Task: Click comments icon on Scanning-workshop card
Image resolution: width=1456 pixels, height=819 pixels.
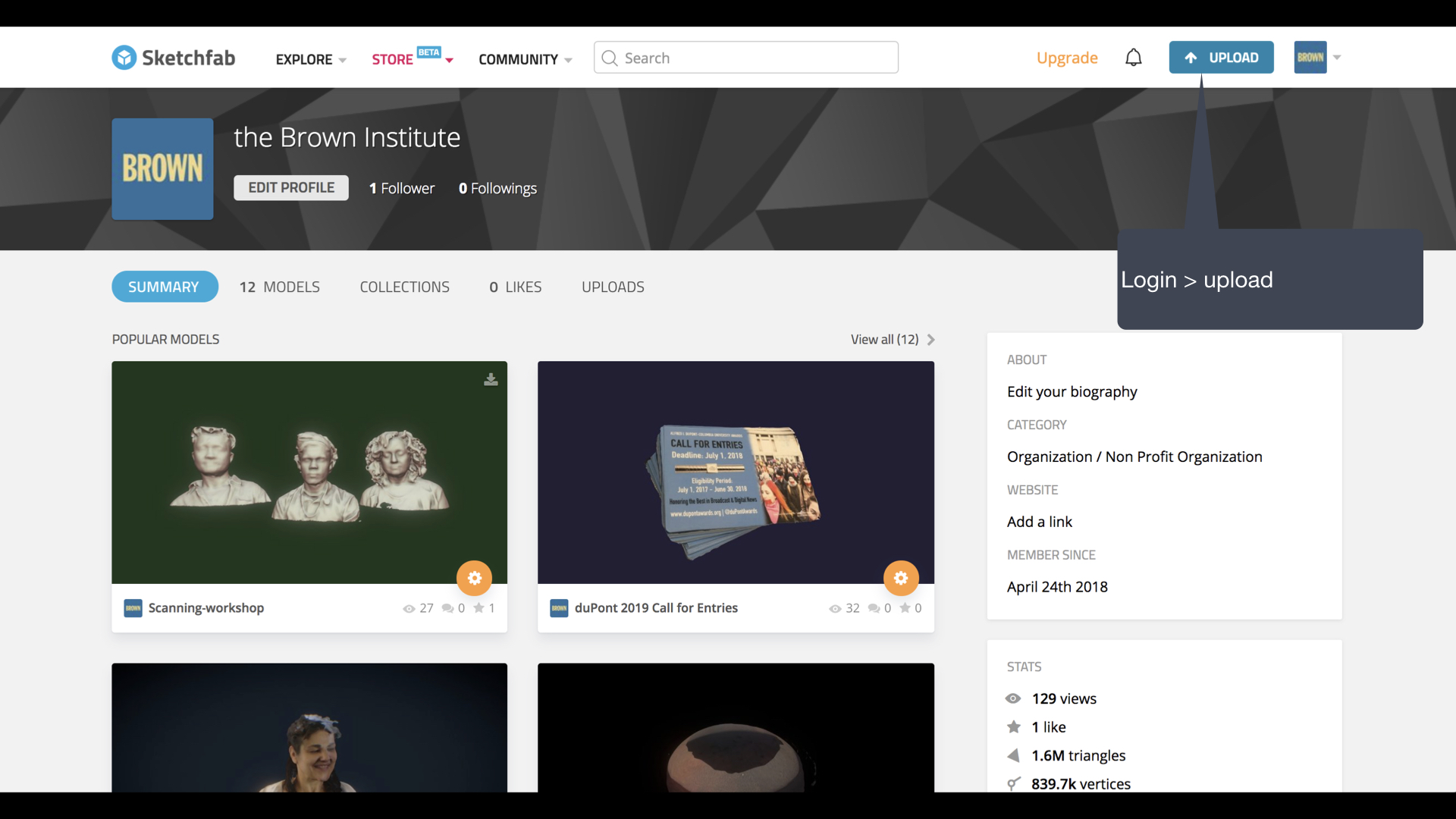Action: (447, 608)
